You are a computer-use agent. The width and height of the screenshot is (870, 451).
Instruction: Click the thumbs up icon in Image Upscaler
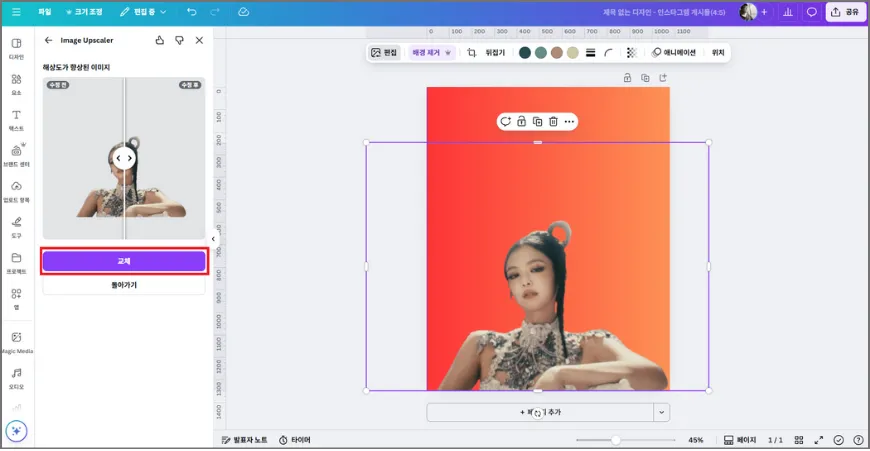click(160, 40)
